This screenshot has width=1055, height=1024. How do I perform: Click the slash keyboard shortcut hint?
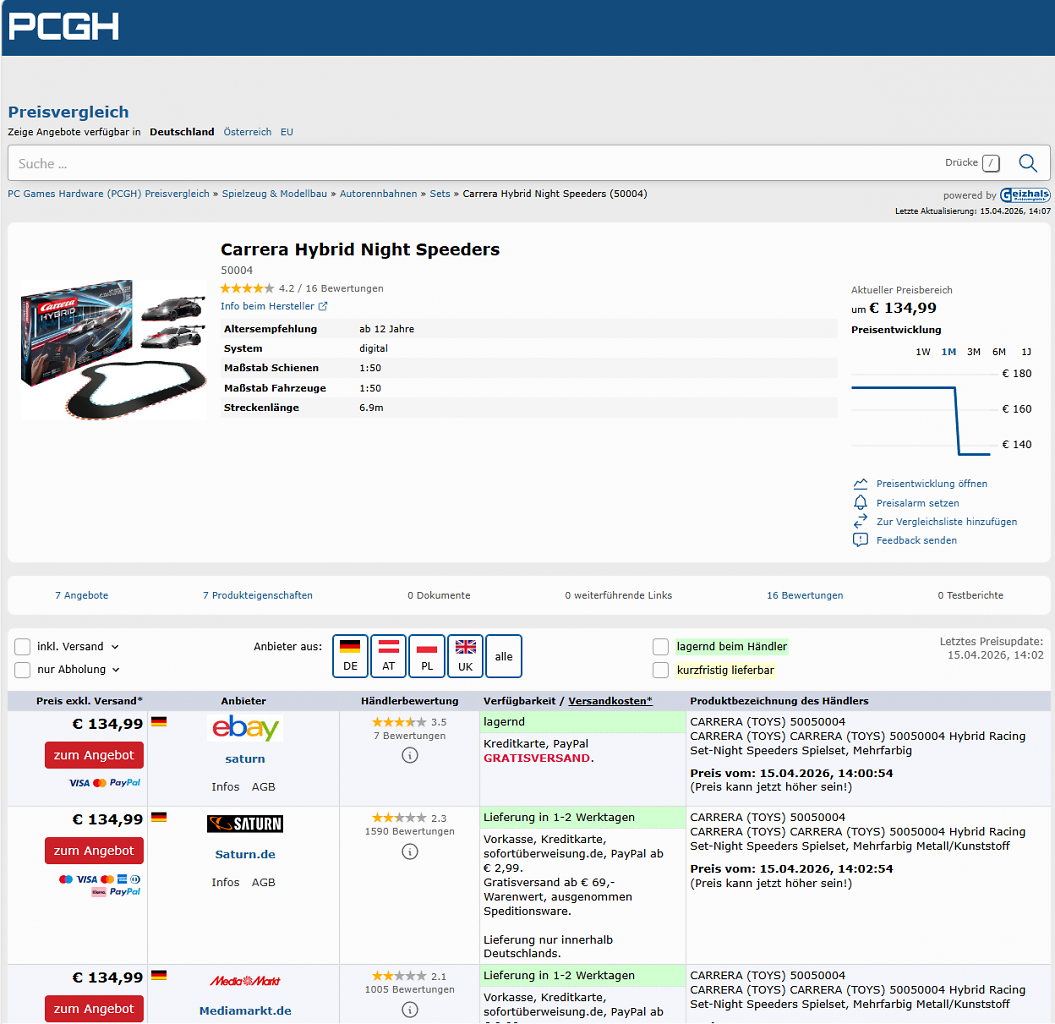coord(990,163)
